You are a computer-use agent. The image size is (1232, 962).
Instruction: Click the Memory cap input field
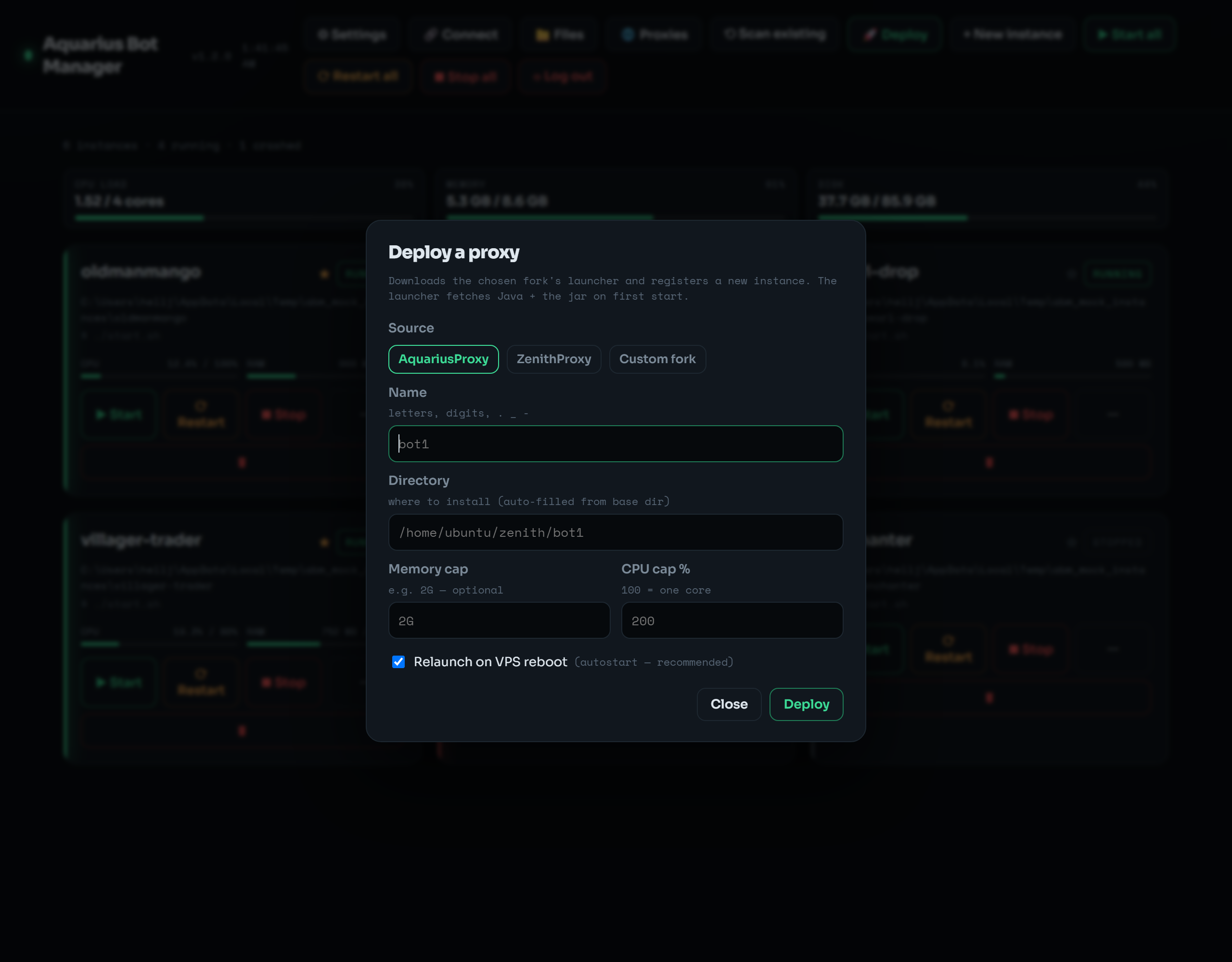499,620
